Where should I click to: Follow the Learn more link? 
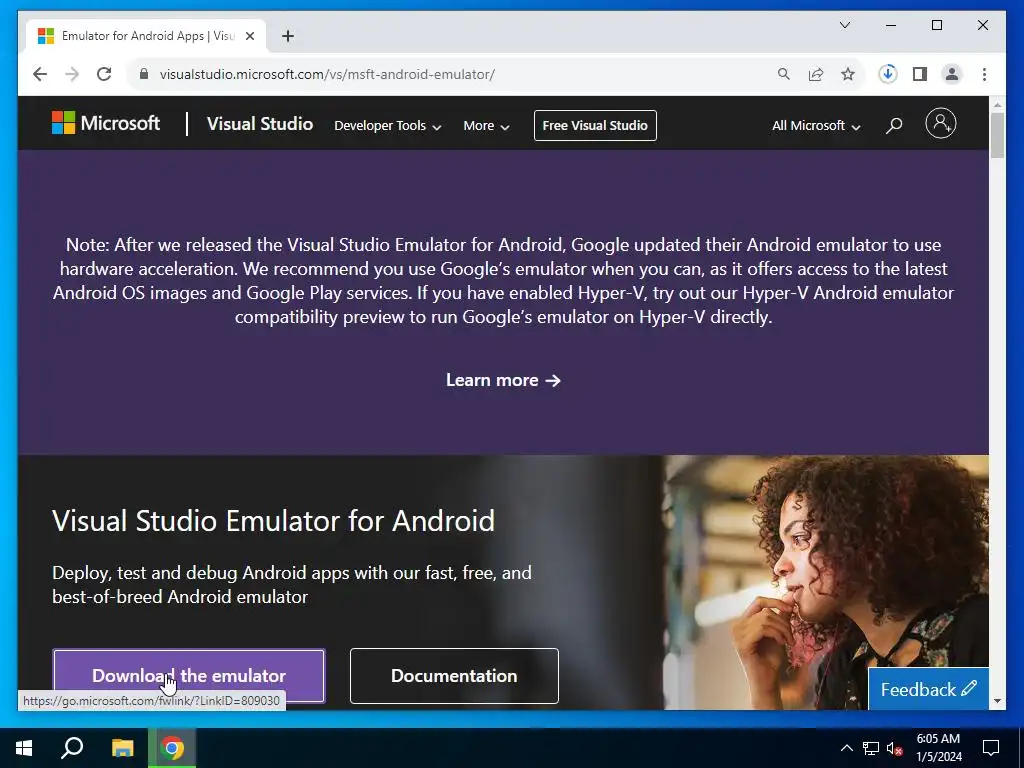pos(503,380)
